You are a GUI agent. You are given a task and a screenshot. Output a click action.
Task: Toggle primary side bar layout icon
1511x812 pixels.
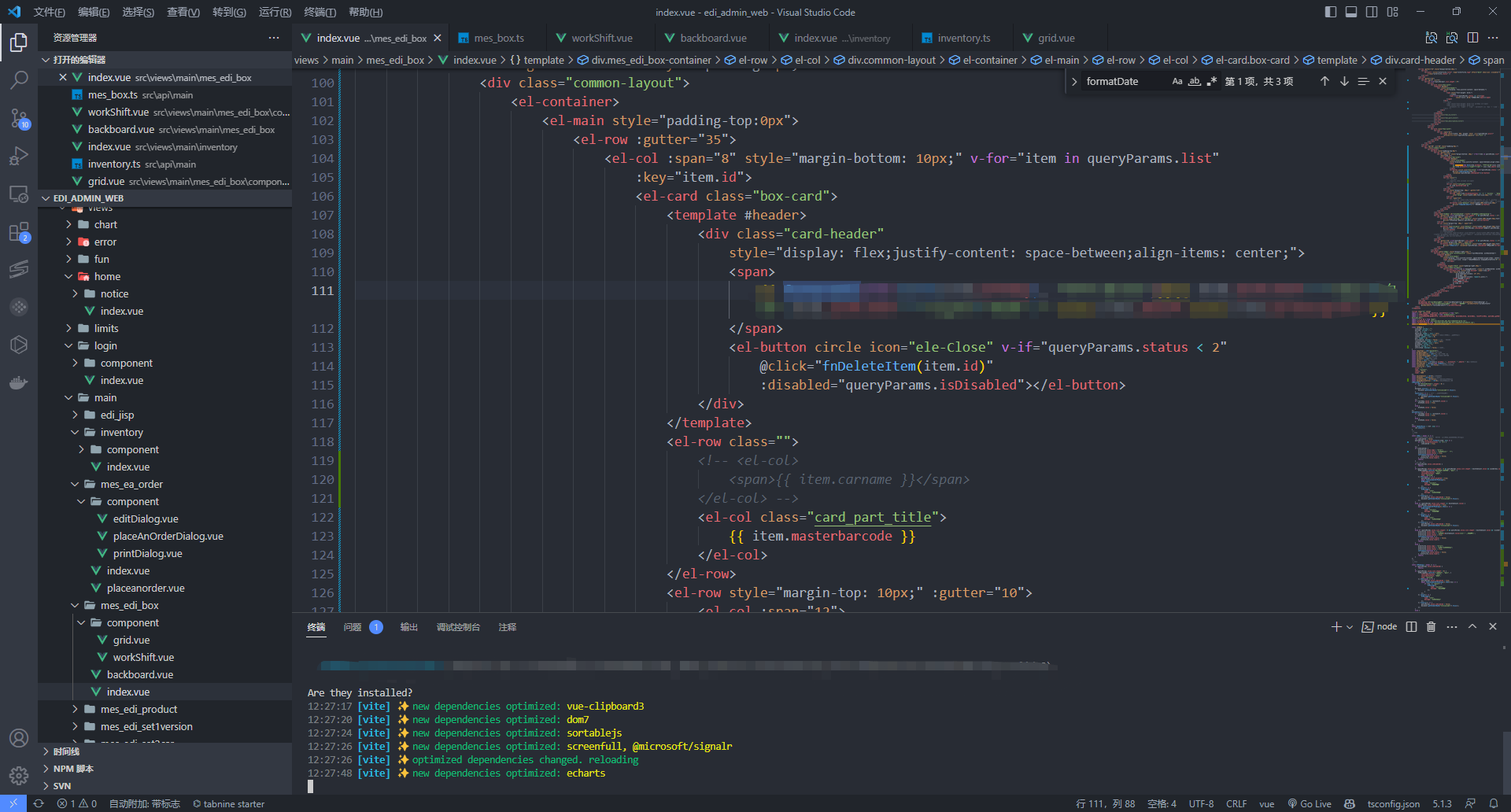tap(1330, 12)
